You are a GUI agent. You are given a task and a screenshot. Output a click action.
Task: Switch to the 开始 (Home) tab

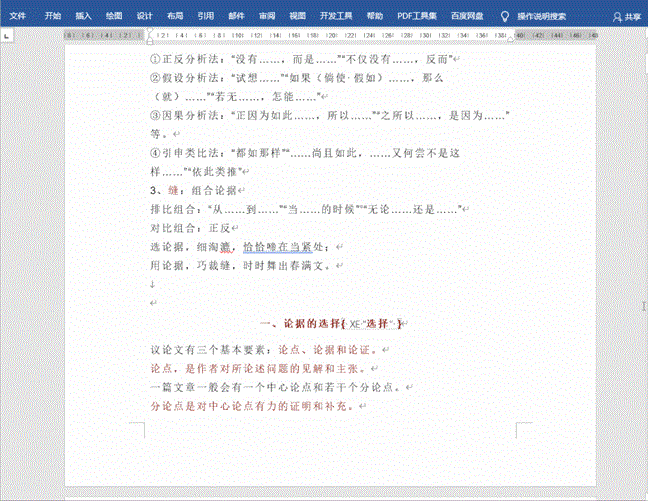click(x=53, y=16)
